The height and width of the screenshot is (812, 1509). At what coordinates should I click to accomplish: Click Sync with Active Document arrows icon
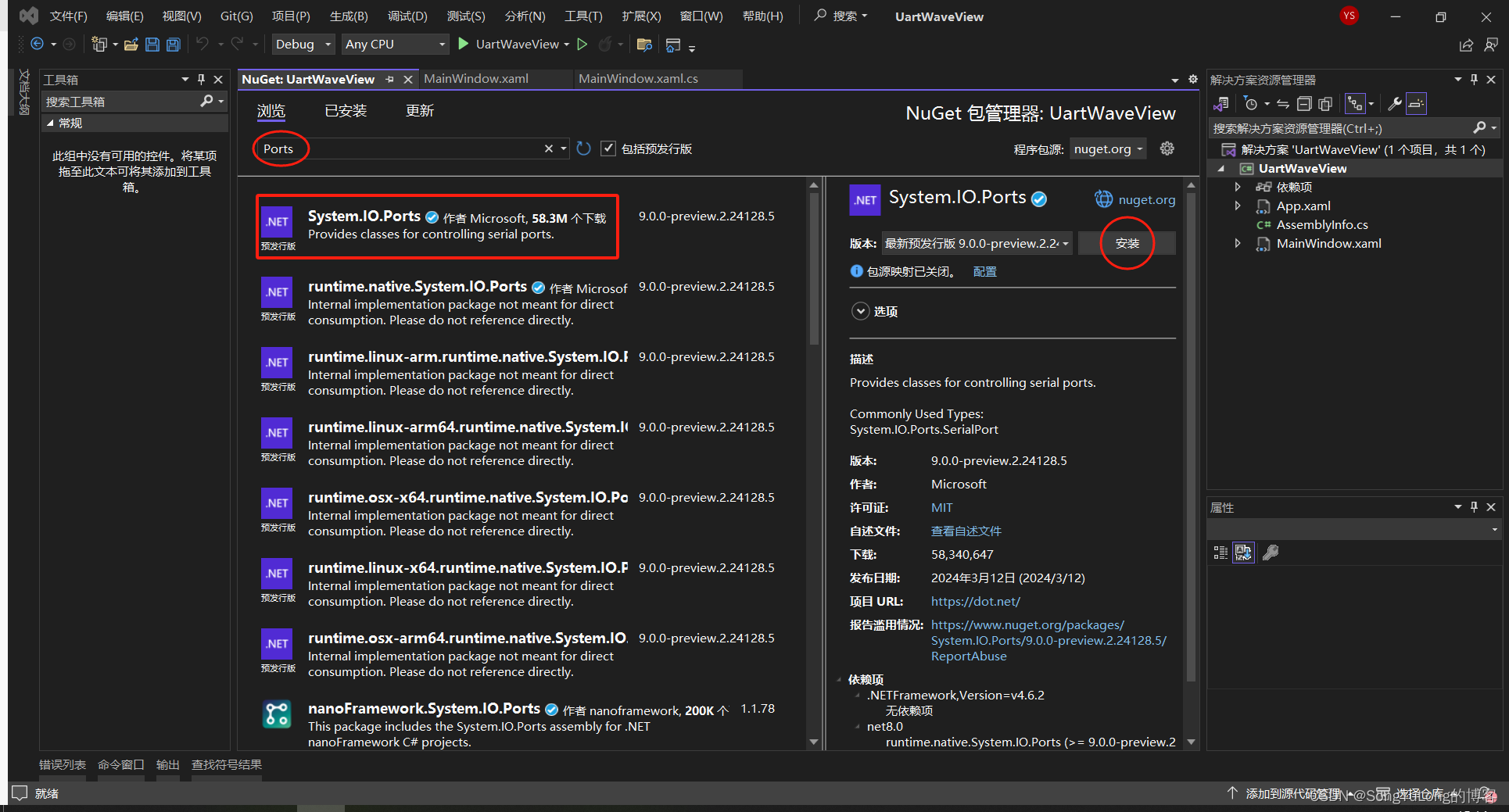pos(1283,104)
